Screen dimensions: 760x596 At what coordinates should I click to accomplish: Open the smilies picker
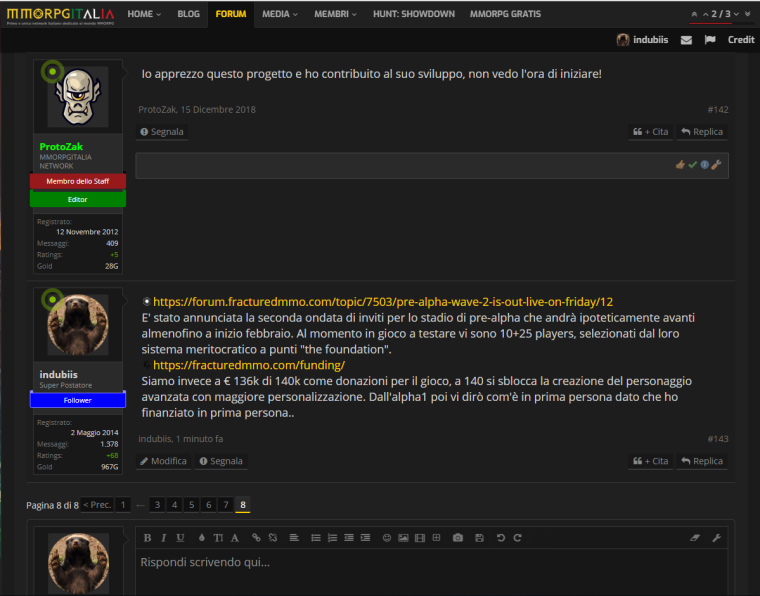(x=387, y=538)
